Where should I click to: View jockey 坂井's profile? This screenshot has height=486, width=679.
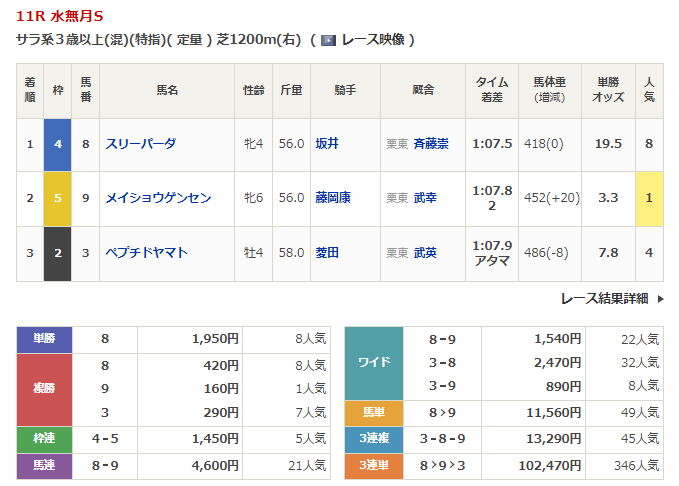[x=326, y=144]
